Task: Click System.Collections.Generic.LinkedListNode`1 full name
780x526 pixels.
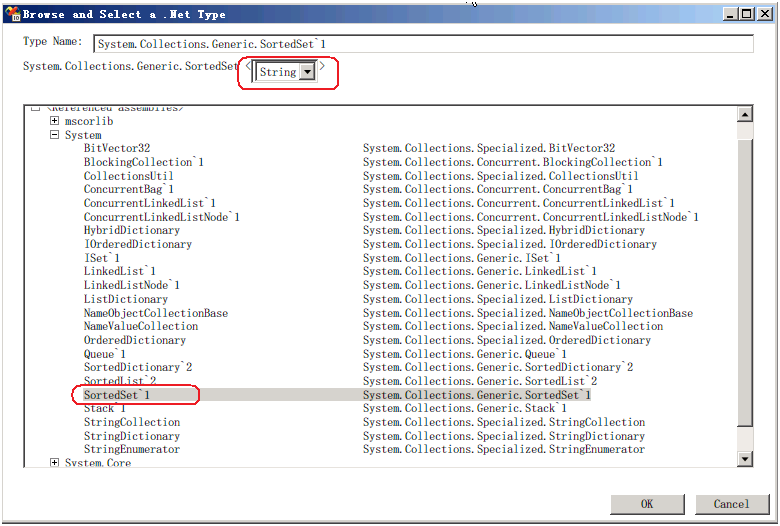Action: click(x=492, y=285)
